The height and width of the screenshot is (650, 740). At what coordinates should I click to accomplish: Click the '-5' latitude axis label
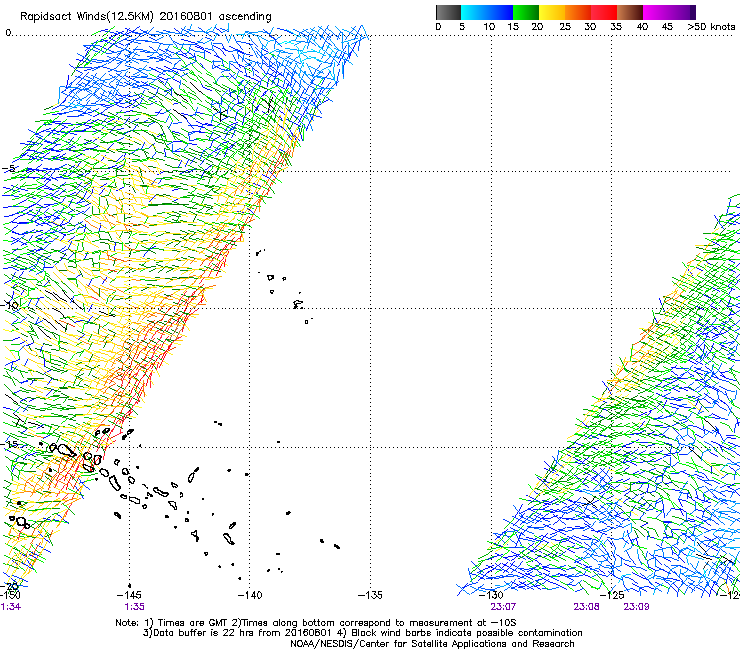click(9, 169)
